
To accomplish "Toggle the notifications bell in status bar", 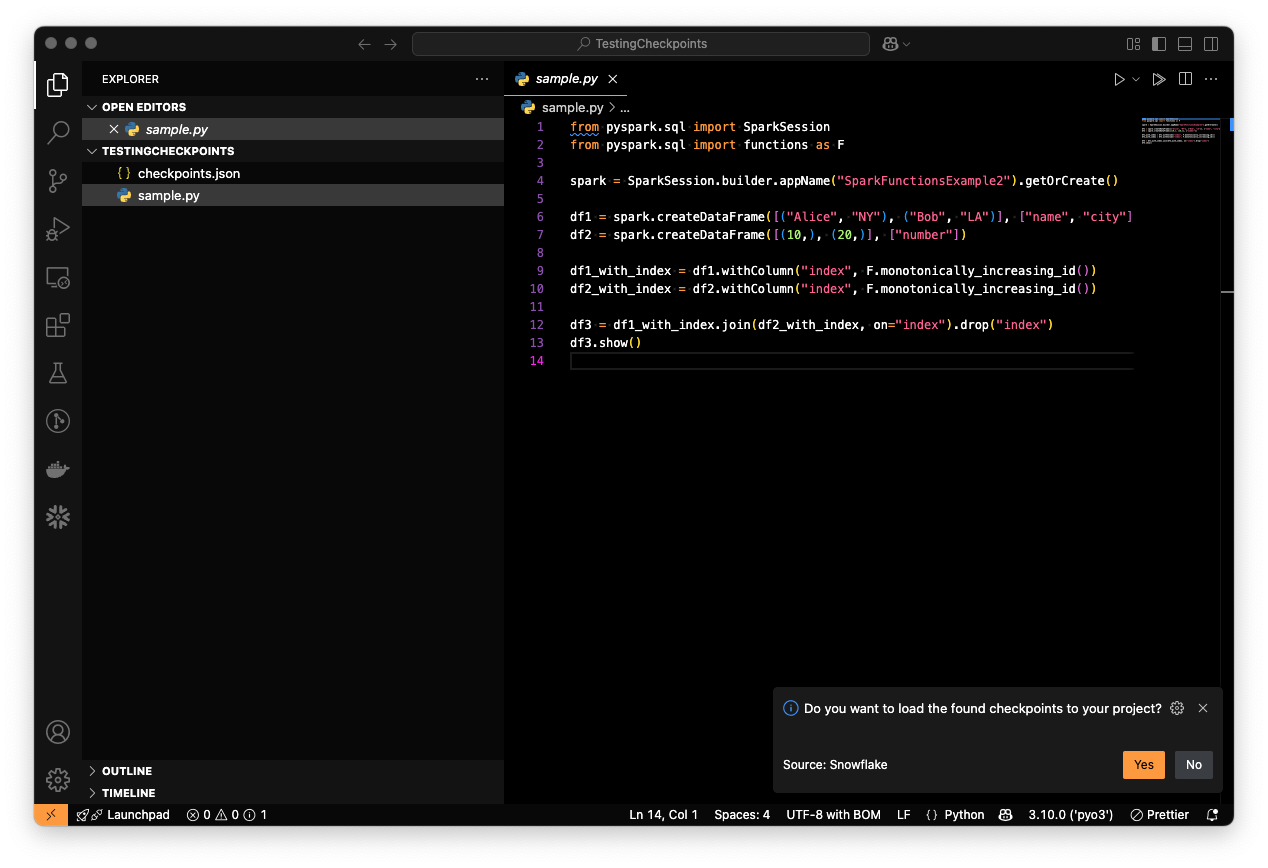I will pos(1211,814).
